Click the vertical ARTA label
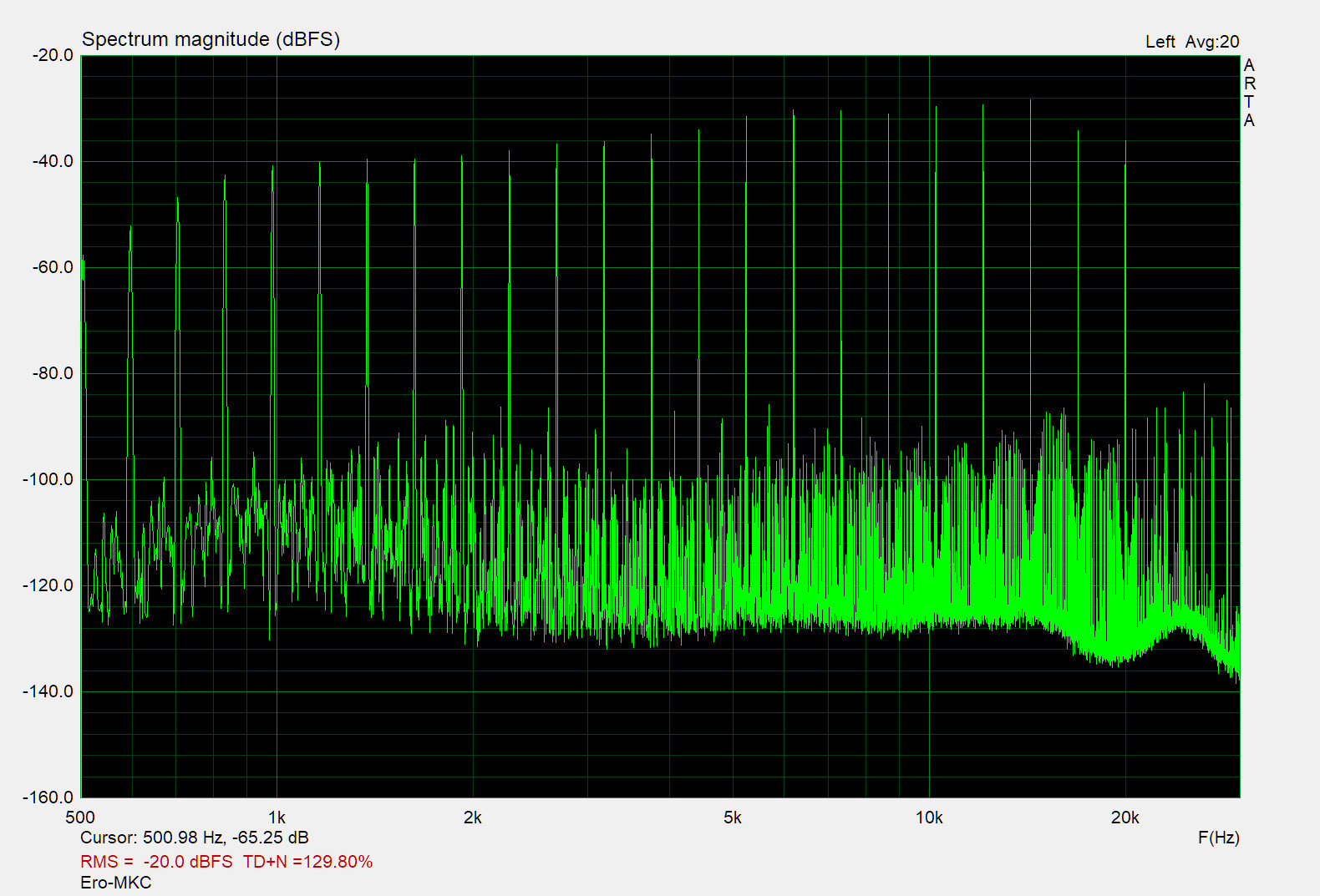Image resolution: width=1320 pixels, height=896 pixels. pos(1249,93)
